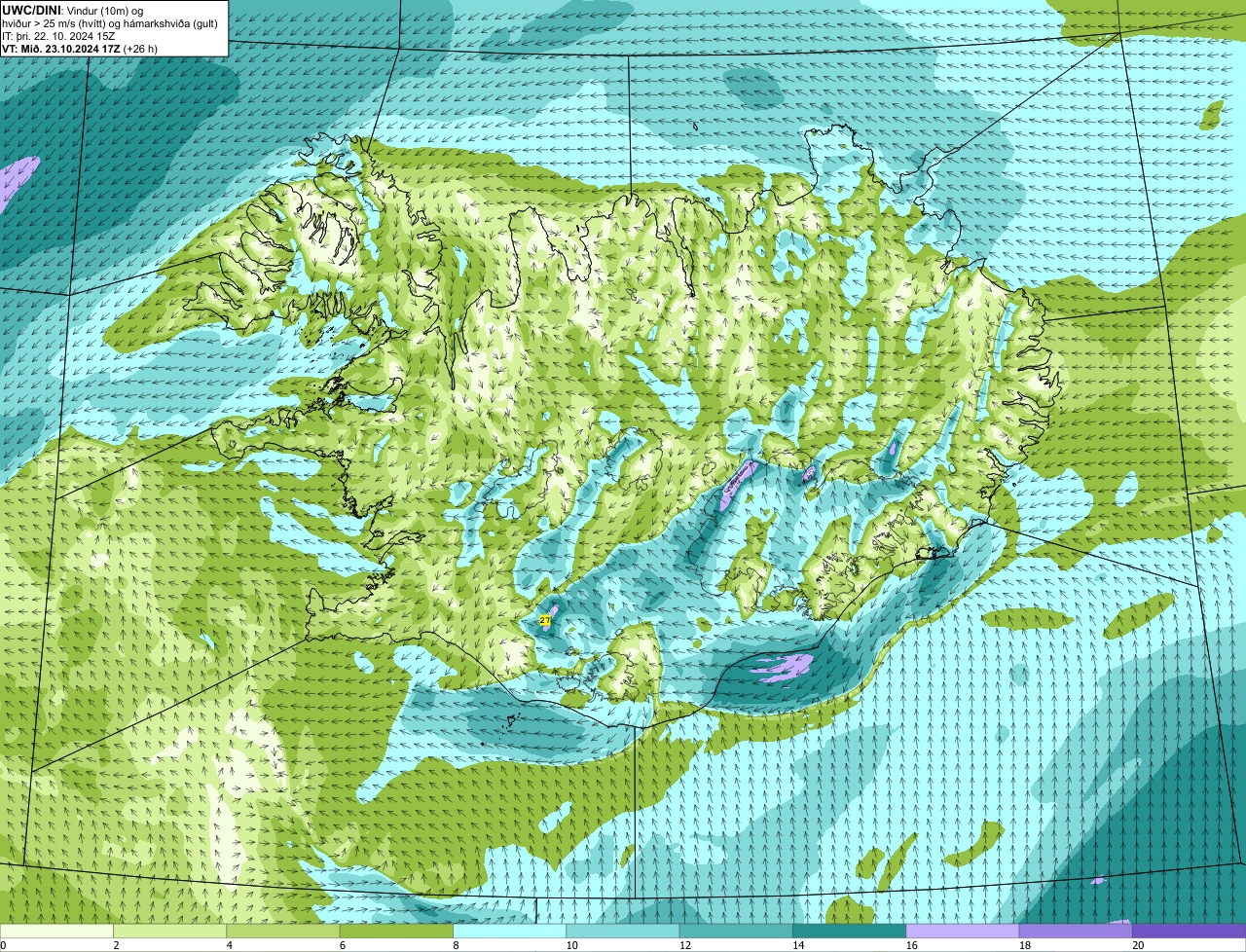The image size is (1246, 952).
Task: Select the light purple swatch between 16 and 18
Action: (963, 931)
